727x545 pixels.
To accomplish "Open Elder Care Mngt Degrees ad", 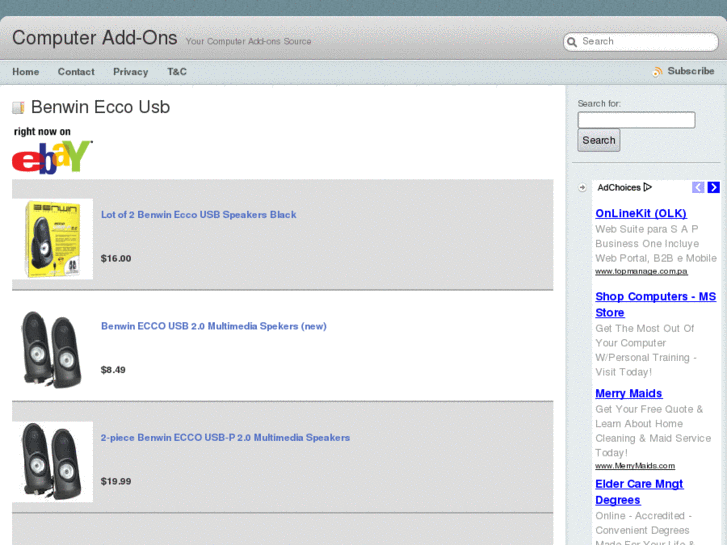I will pyautogui.click(x=639, y=492).
